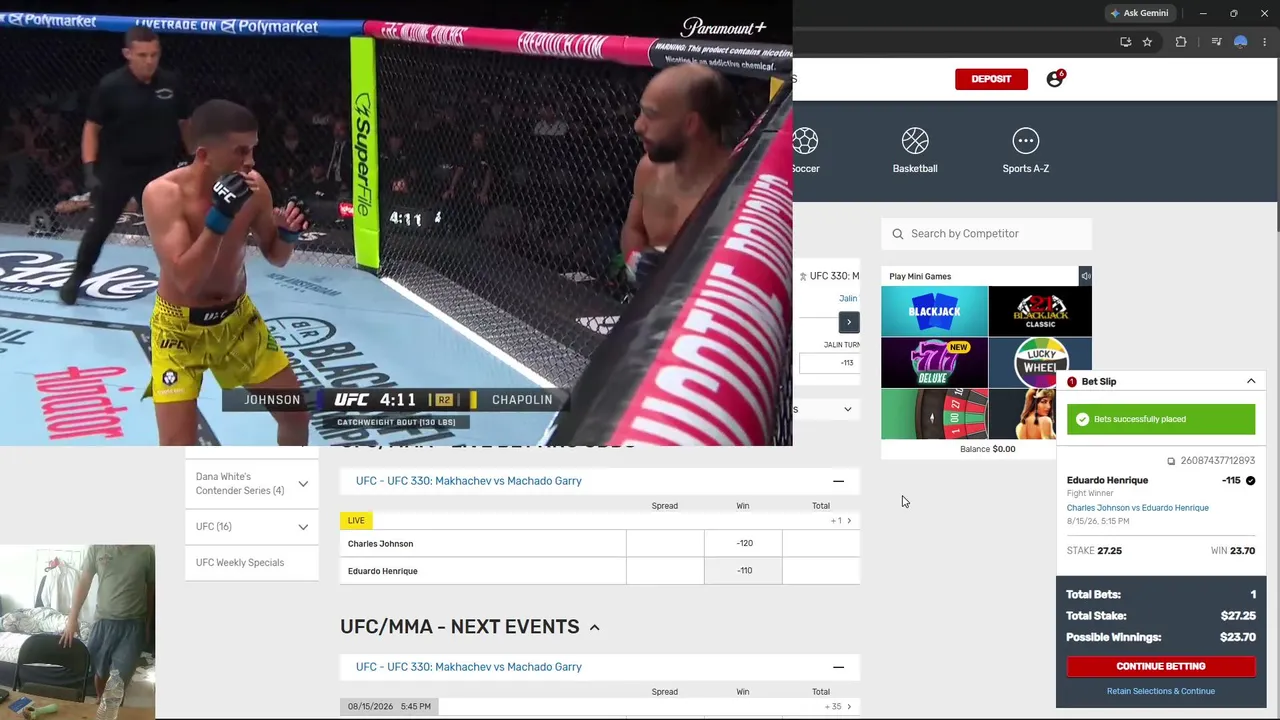Click the Bets successfully placed banner
This screenshot has height=720, width=1280.
(x=1161, y=419)
